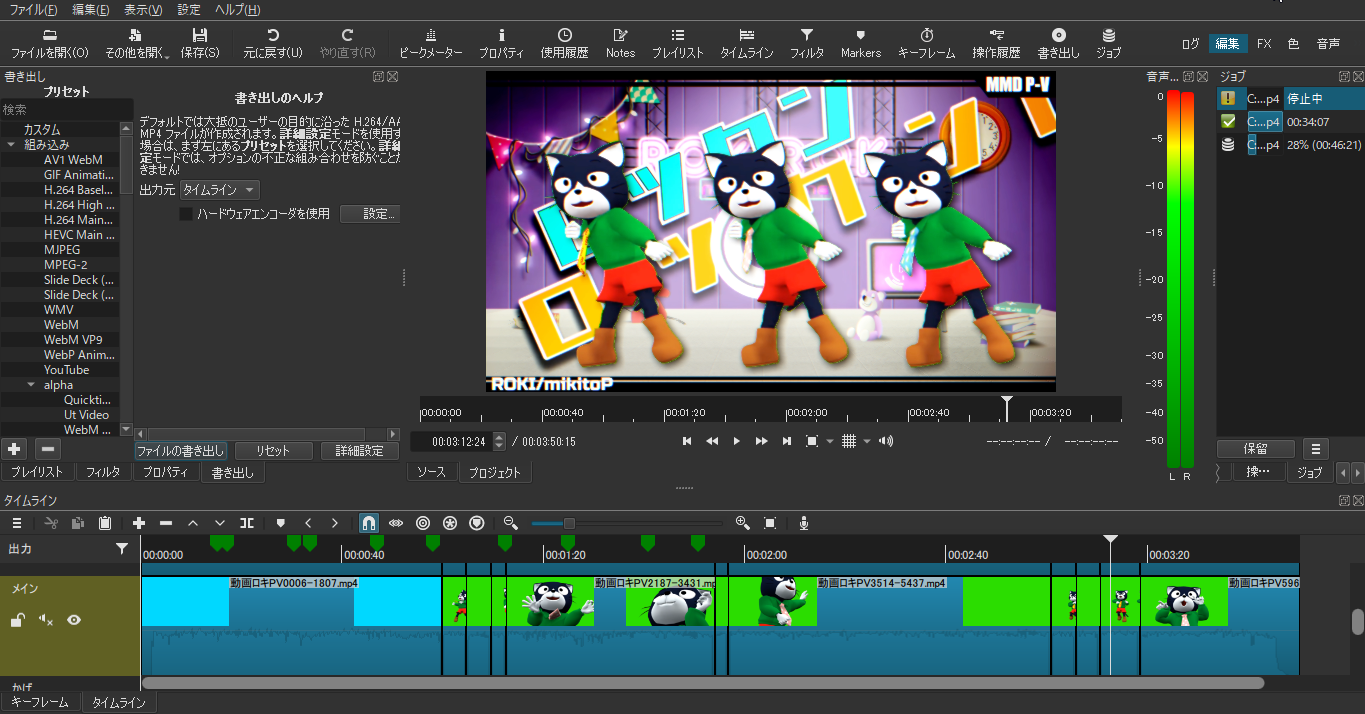The image size is (1365, 714).
Task: Open the ピークメーター audio meter panel
Action: click(430, 43)
